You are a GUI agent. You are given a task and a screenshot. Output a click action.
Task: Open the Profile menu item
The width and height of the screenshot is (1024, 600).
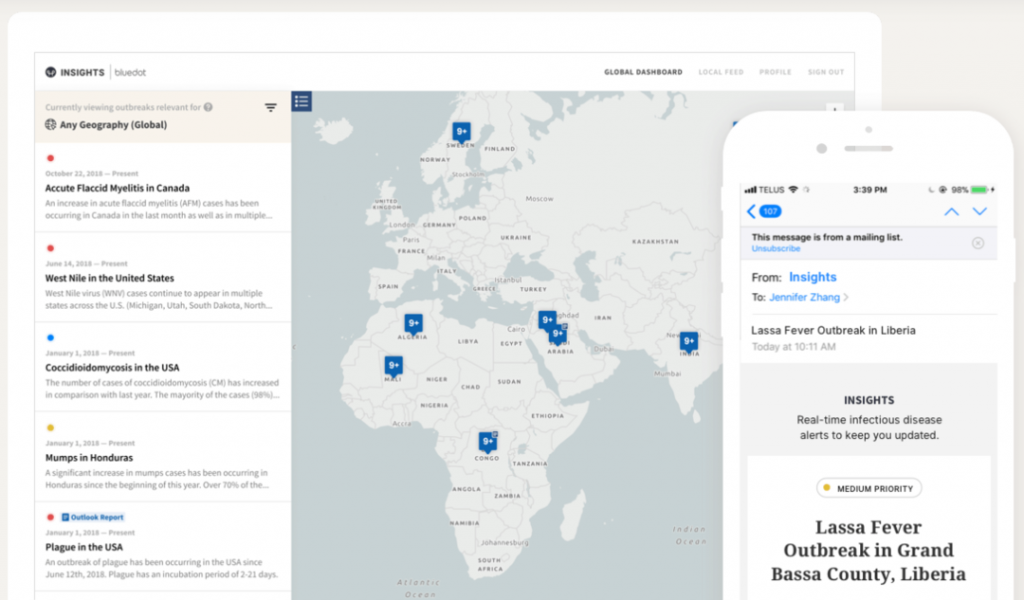(775, 72)
